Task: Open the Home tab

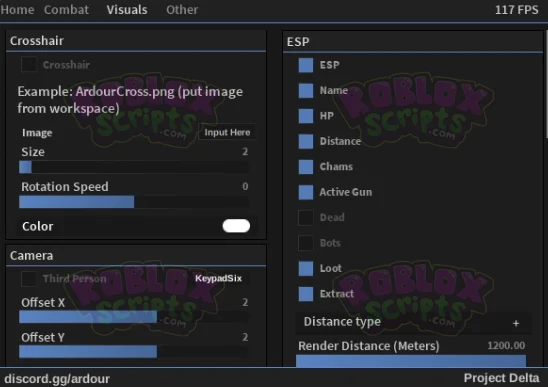Action: coord(17,9)
